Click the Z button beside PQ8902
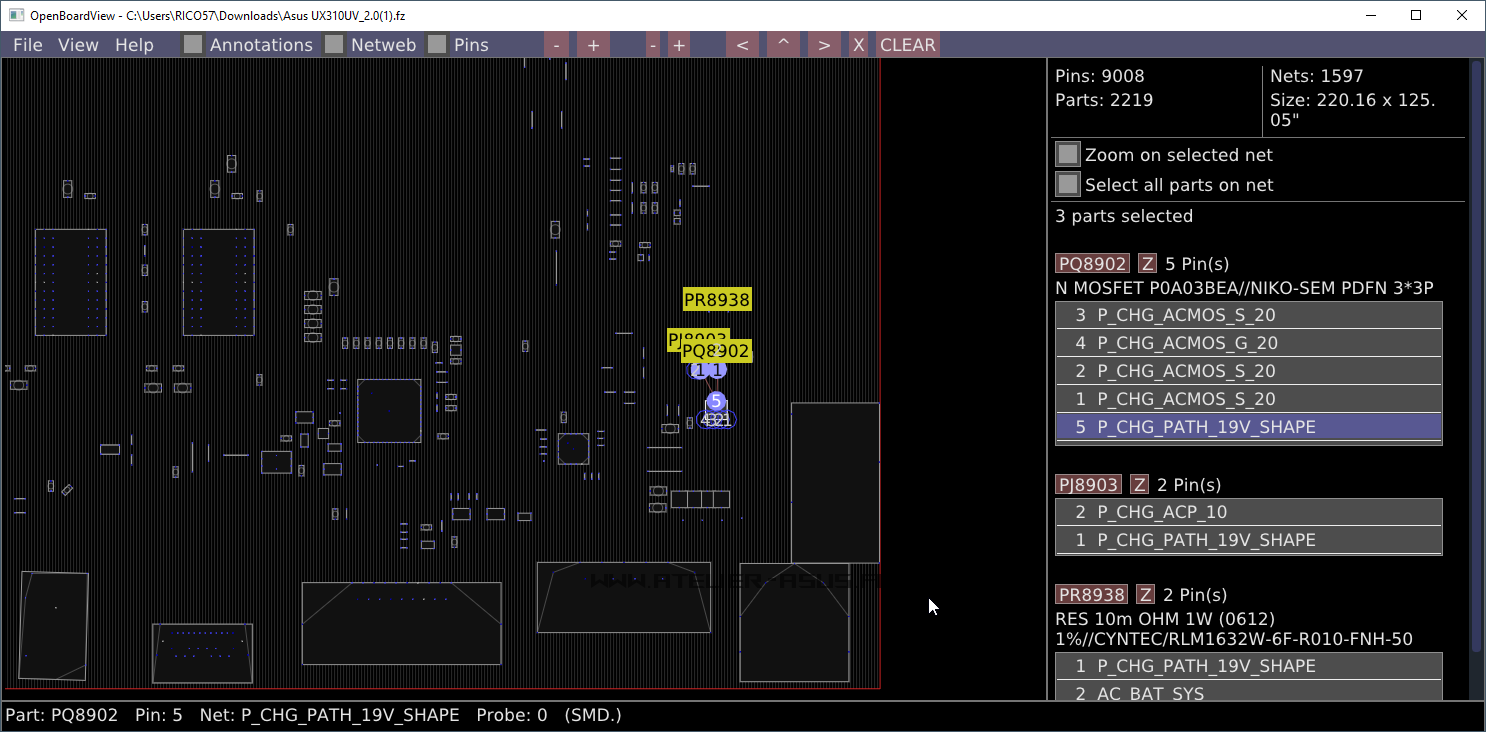Image resolution: width=1486 pixels, height=732 pixels. [x=1147, y=264]
